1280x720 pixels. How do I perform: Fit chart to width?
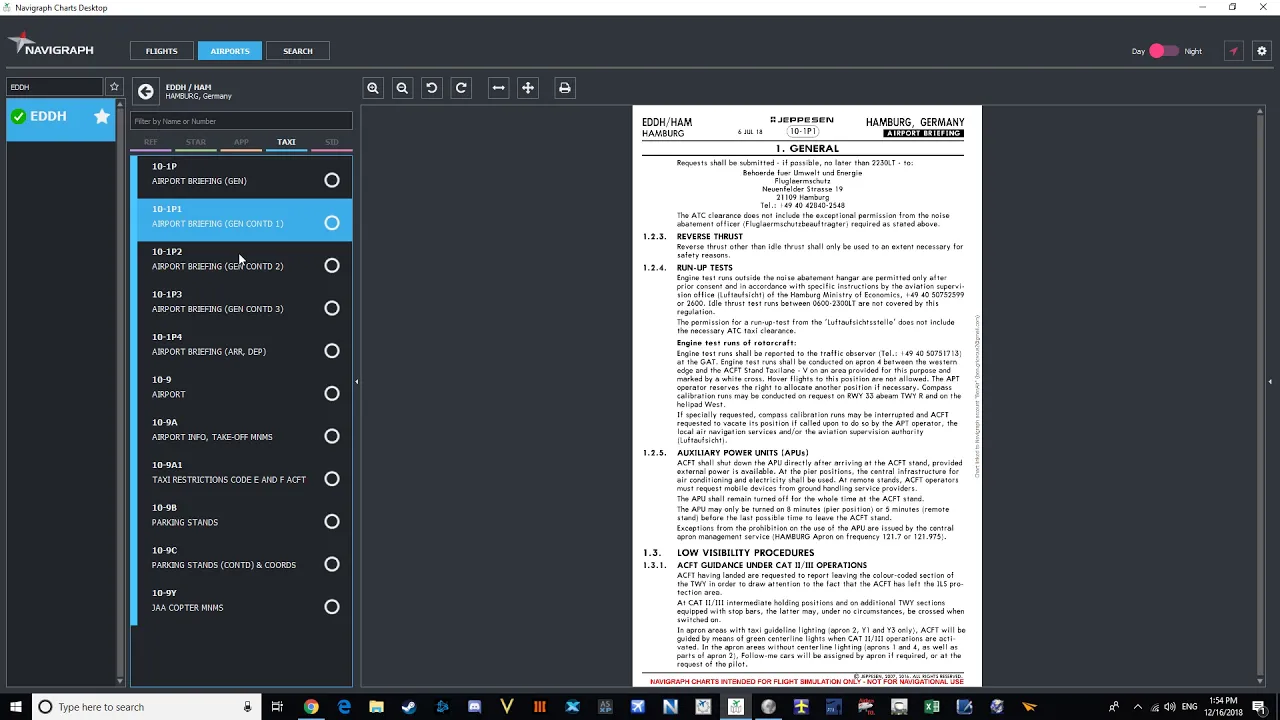click(498, 88)
